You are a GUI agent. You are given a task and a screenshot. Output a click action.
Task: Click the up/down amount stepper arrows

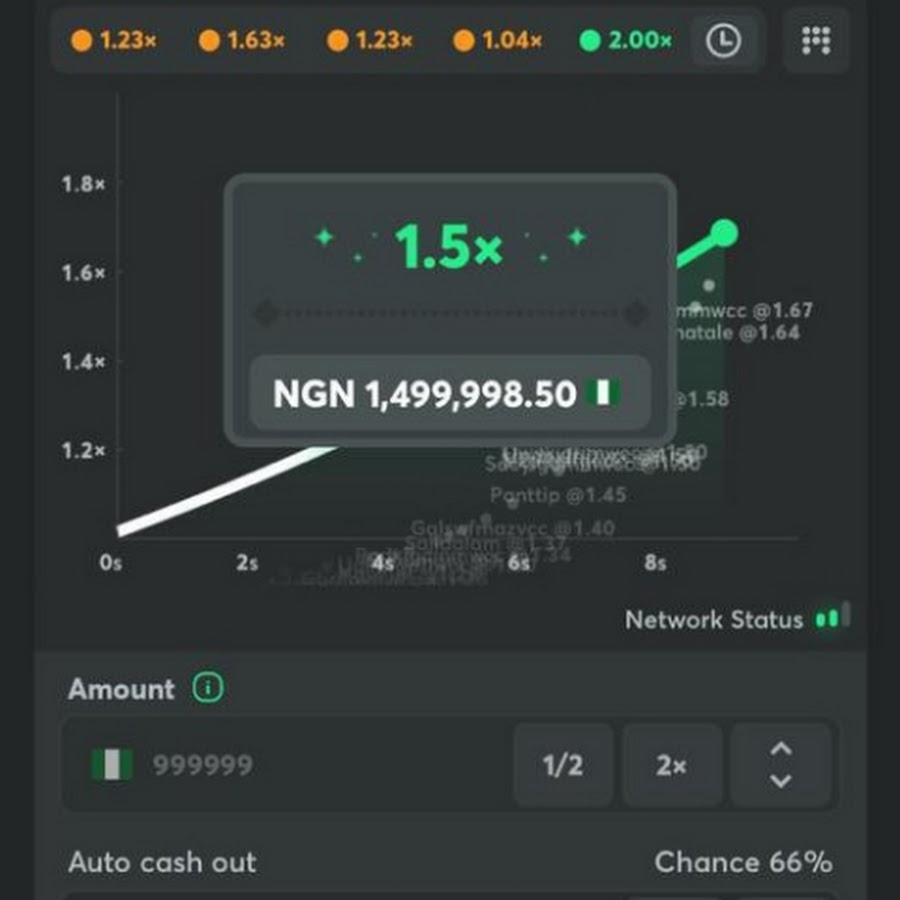(x=781, y=765)
